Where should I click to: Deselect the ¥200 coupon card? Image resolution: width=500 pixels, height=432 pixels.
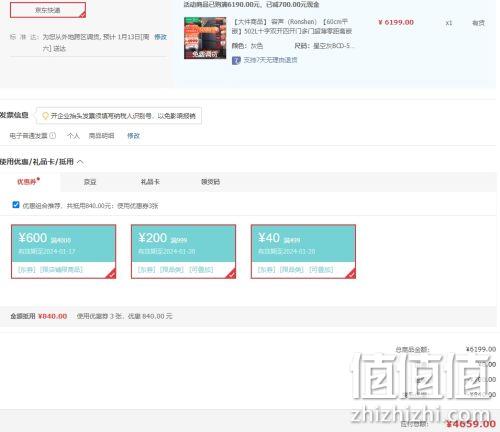(x=183, y=251)
